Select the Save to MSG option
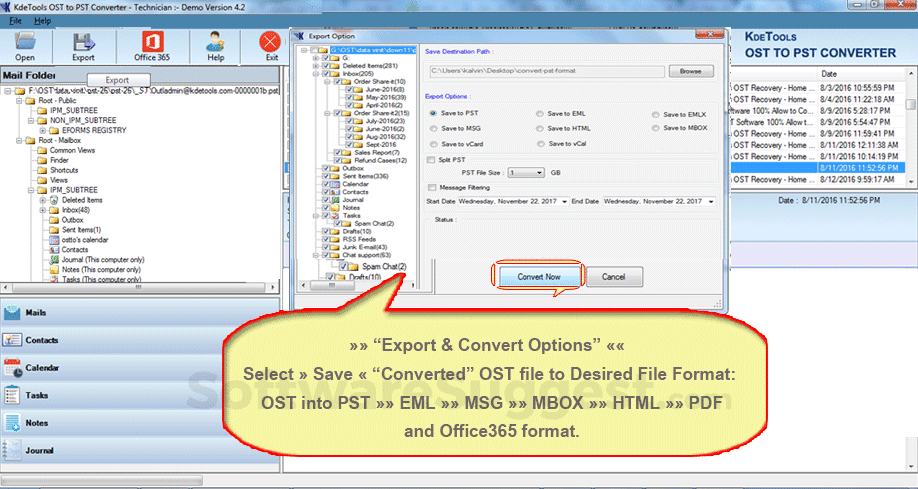Screen dimensions: 918x489 tap(433, 128)
